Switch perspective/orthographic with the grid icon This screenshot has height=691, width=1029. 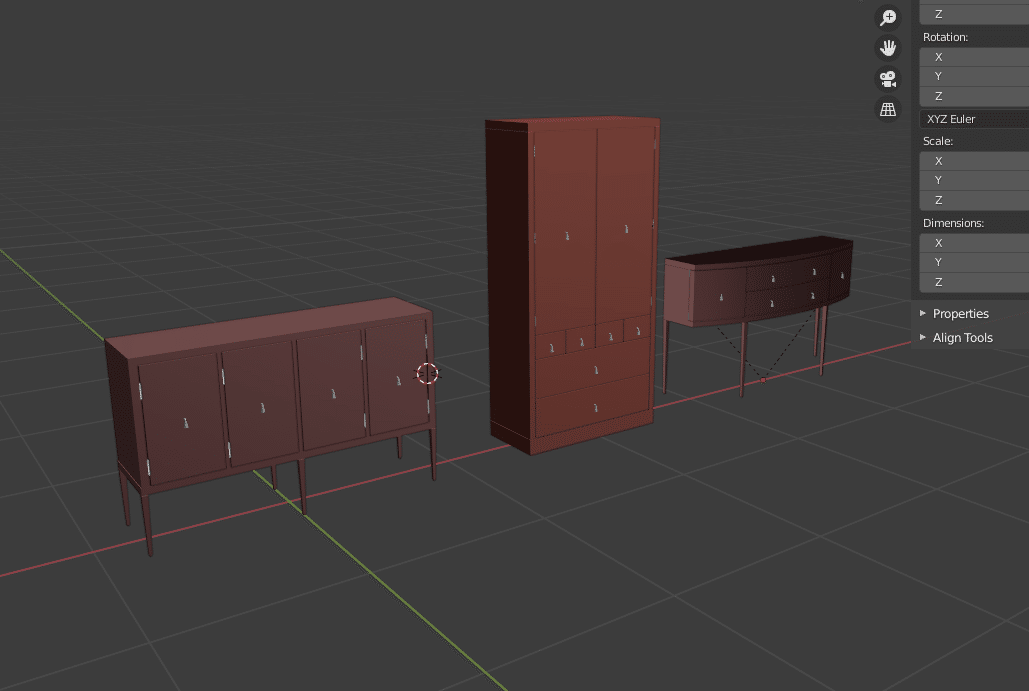tap(888, 110)
